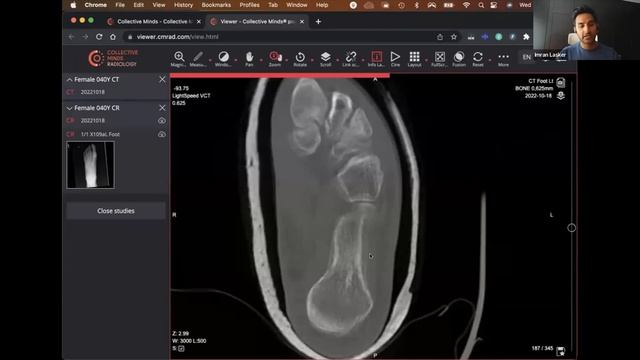Image resolution: width=640 pixels, height=360 pixels.
Task: Click the save icon at viewport top right
Action: [561, 82]
